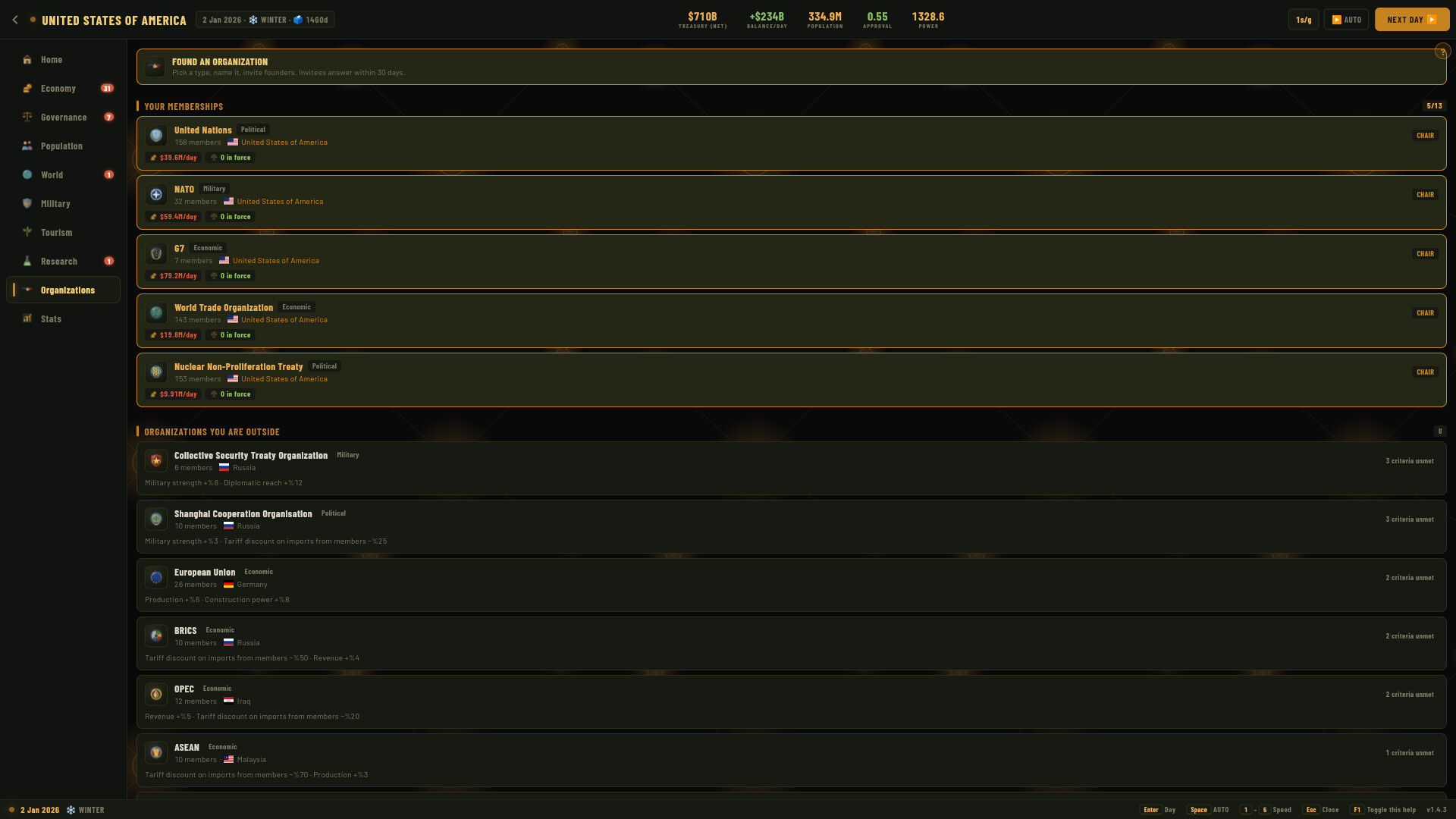Click the 5/13 memberships counter
This screenshot has height=819, width=1456.
click(x=1434, y=106)
